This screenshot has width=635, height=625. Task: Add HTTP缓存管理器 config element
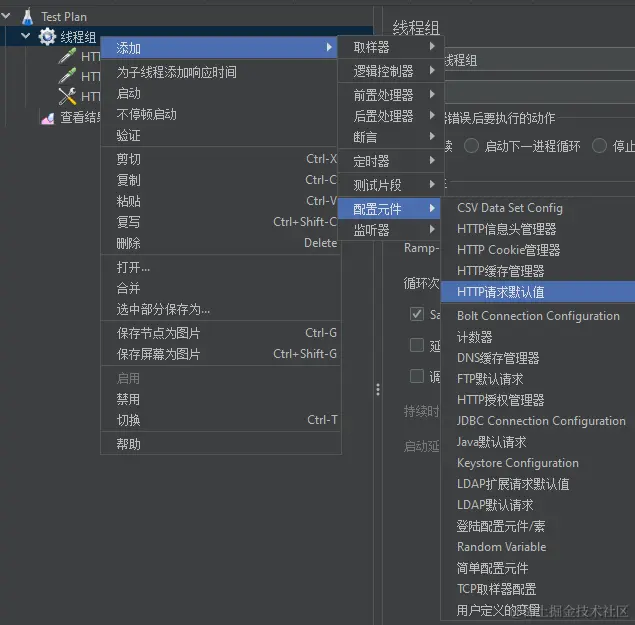click(538, 271)
